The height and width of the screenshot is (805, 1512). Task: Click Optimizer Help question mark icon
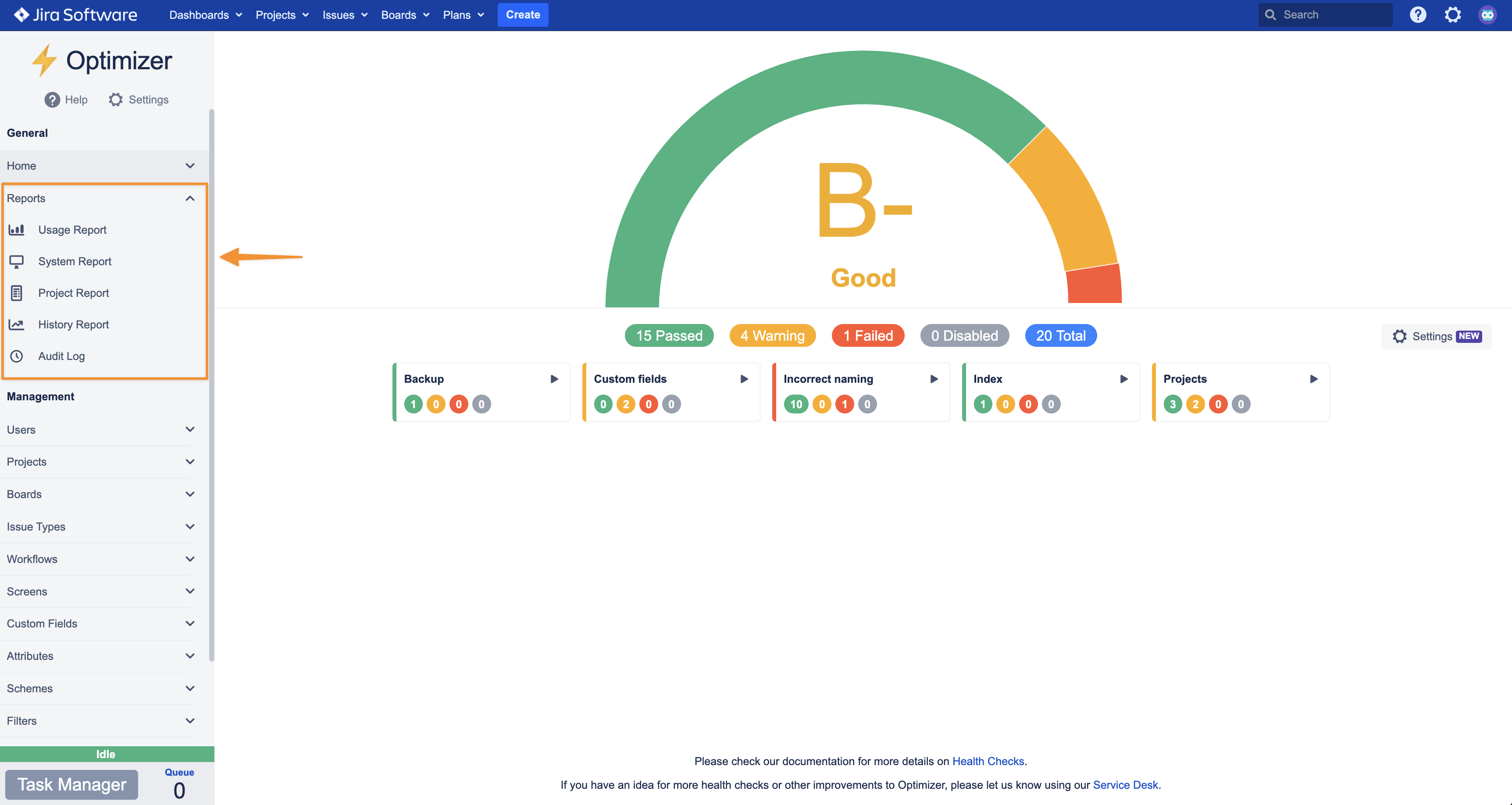click(x=52, y=100)
